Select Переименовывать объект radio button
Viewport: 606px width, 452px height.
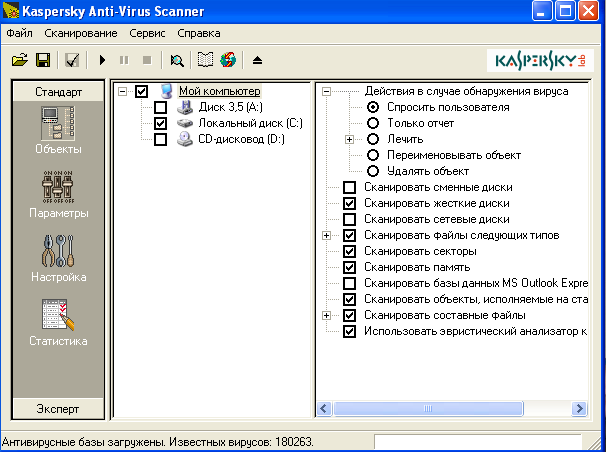coord(373,155)
